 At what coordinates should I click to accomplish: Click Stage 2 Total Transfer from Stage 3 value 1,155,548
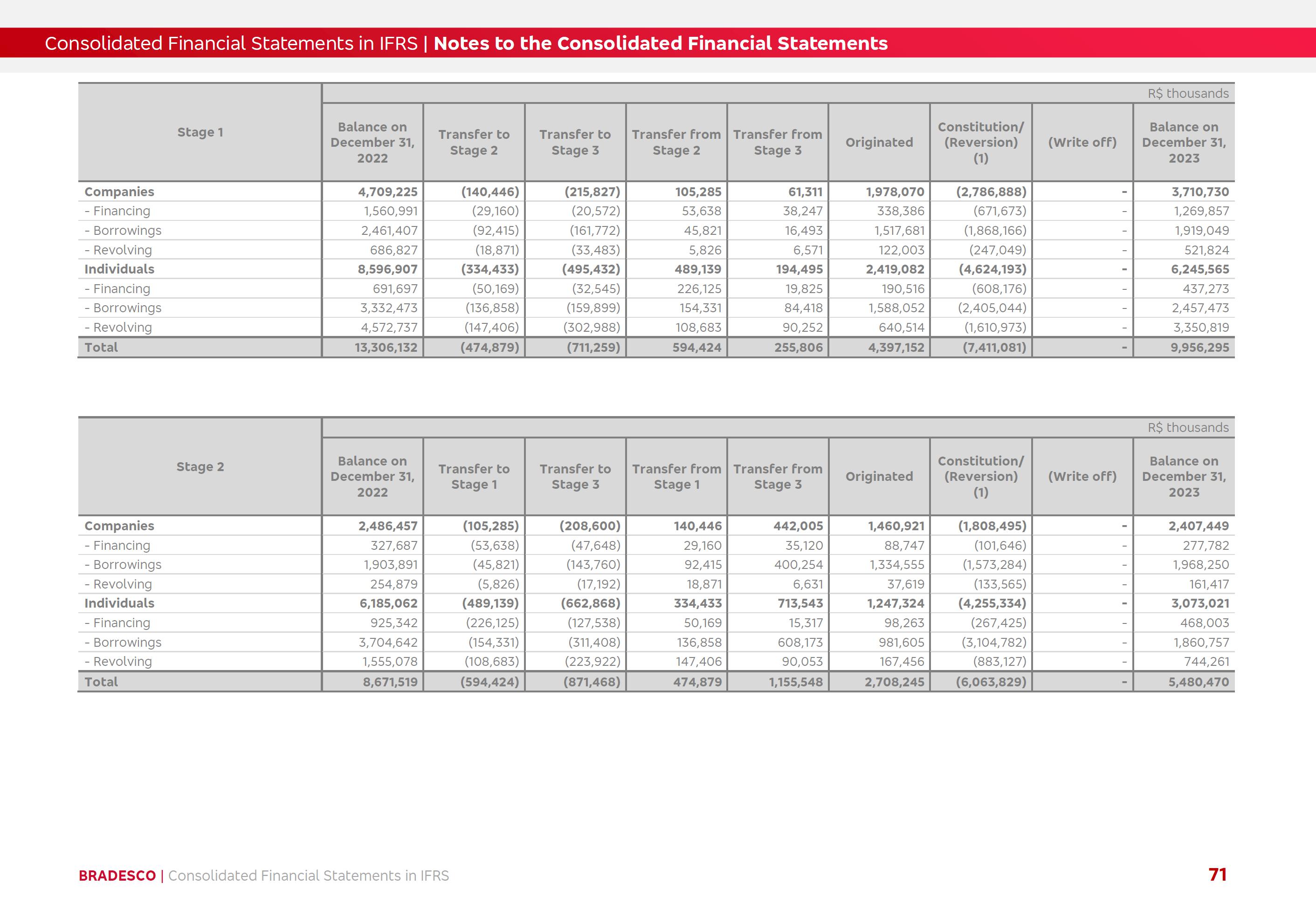(796, 682)
